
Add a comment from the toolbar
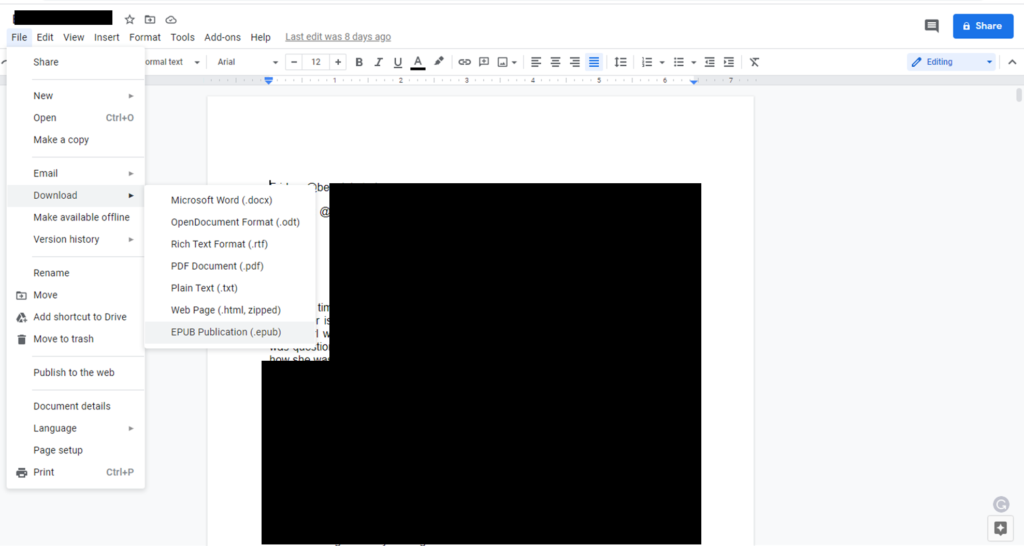tap(484, 62)
